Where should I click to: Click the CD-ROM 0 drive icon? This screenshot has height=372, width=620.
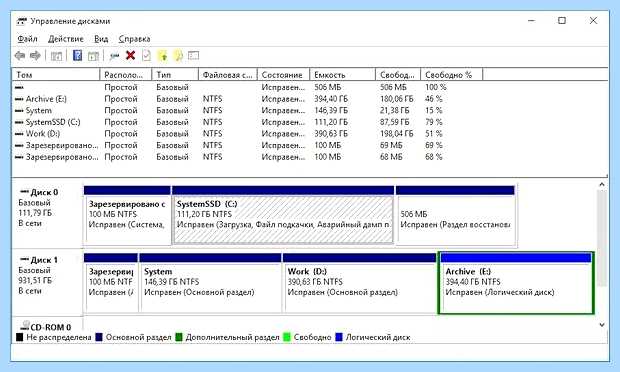point(25,326)
